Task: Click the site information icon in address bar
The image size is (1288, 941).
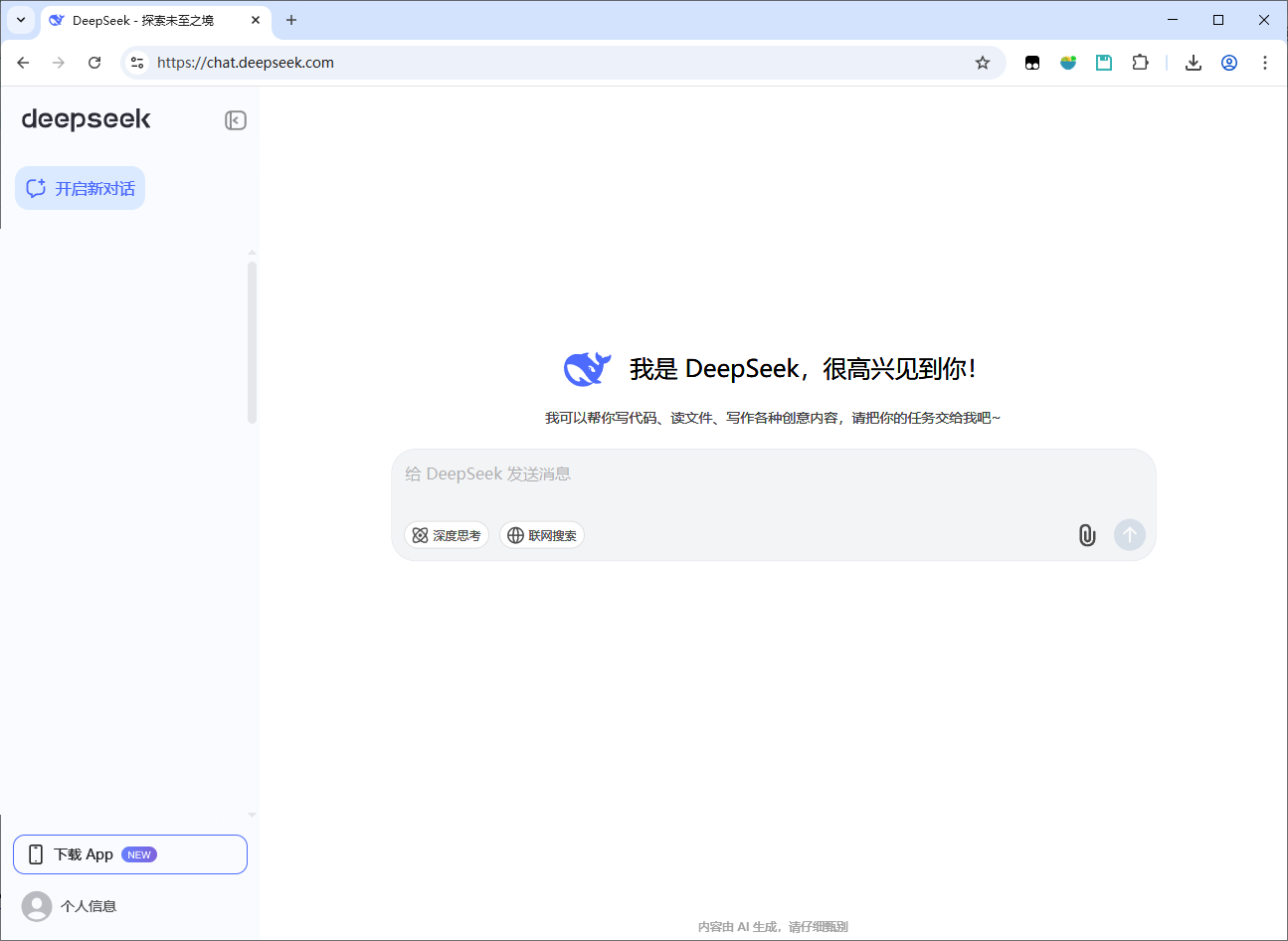Action: tap(137, 63)
